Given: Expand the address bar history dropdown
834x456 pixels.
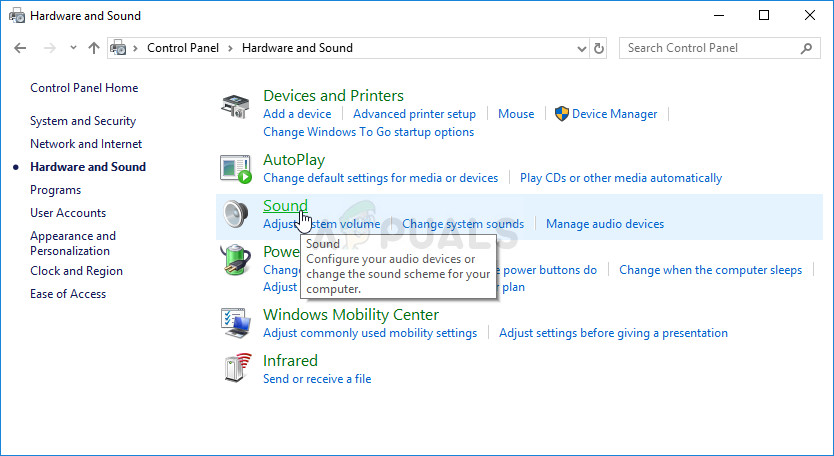Looking at the screenshot, I should [x=582, y=48].
